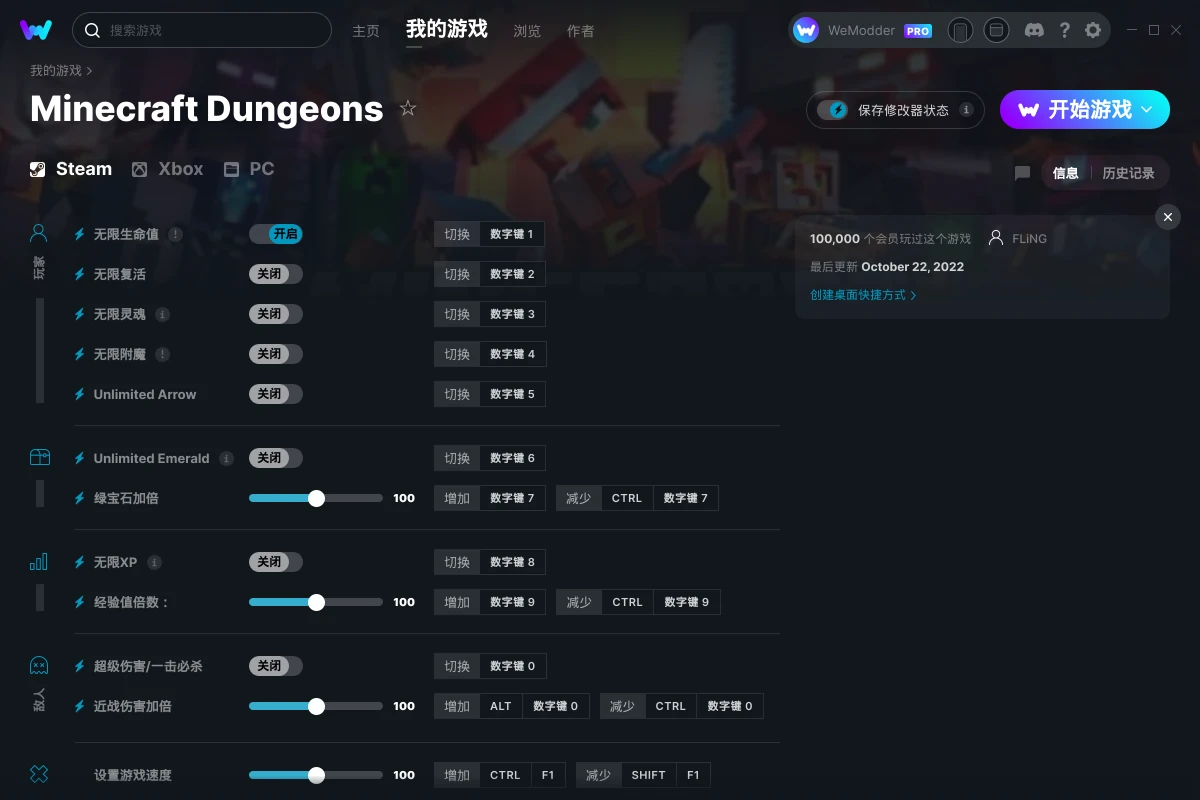Click the lightning icon beside 绿宝石加倍
Image resolution: width=1200 pixels, height=800 pixels.
(80, 498)
